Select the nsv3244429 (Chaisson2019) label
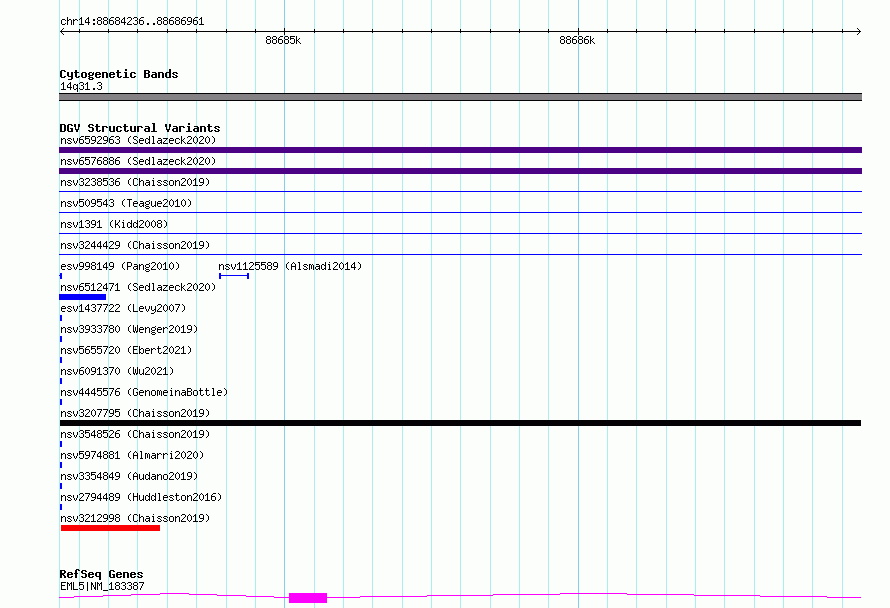The height and width of the screenshot is (608, 890). (135, 245)
